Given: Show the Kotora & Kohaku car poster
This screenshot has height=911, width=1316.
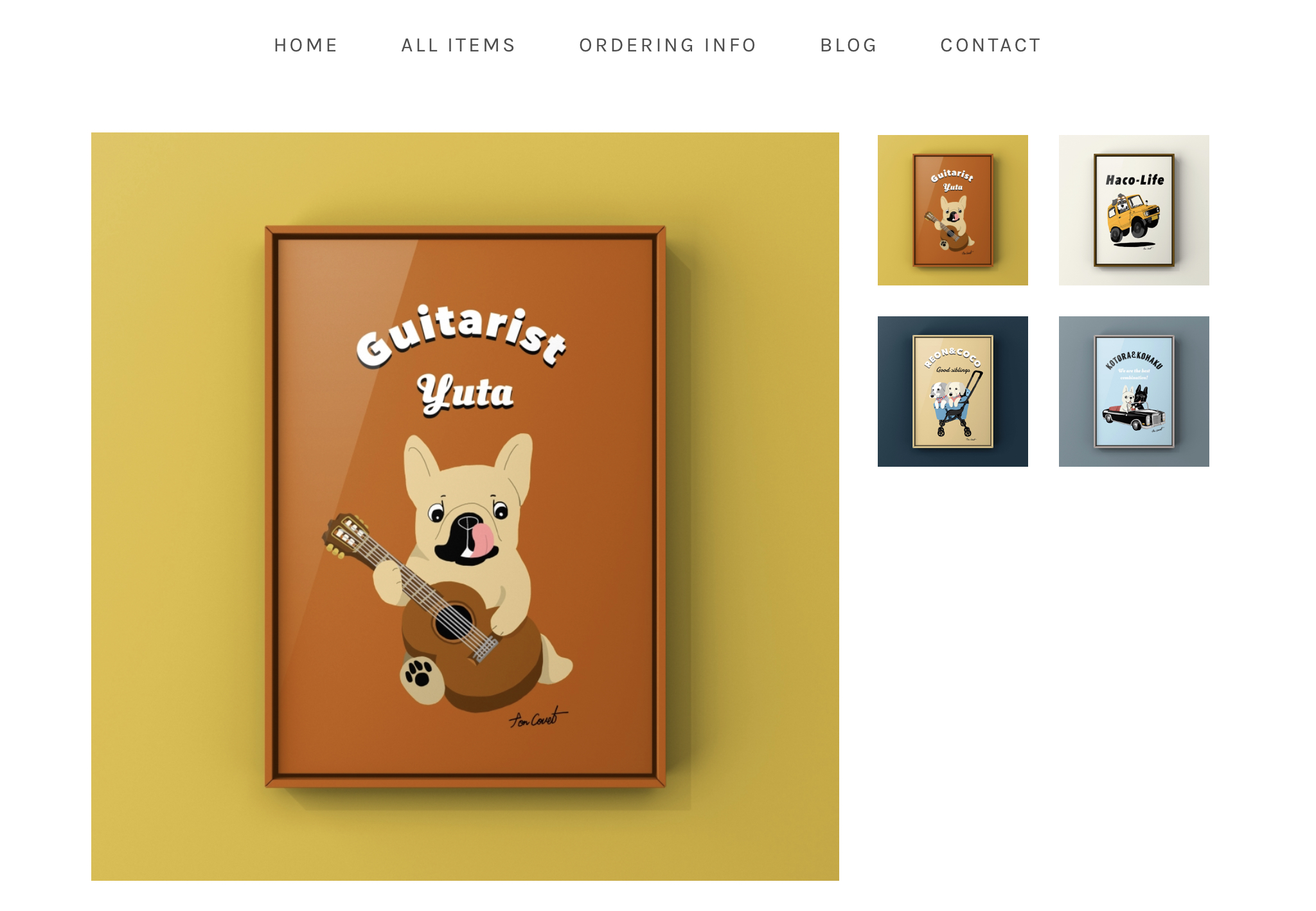Looking at the screenshot, I should pos(1134,392).
